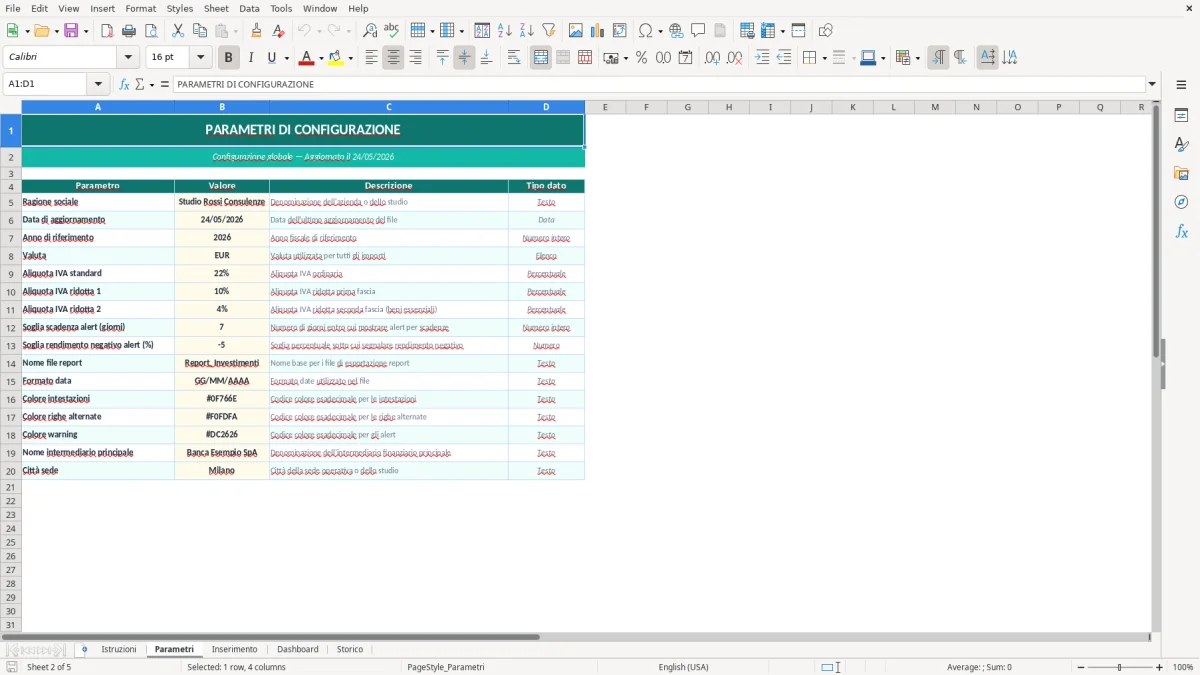This screenshot has height=675, width=1200.
Task: Insert a hyperlink
Action: (x=676, y=31)
